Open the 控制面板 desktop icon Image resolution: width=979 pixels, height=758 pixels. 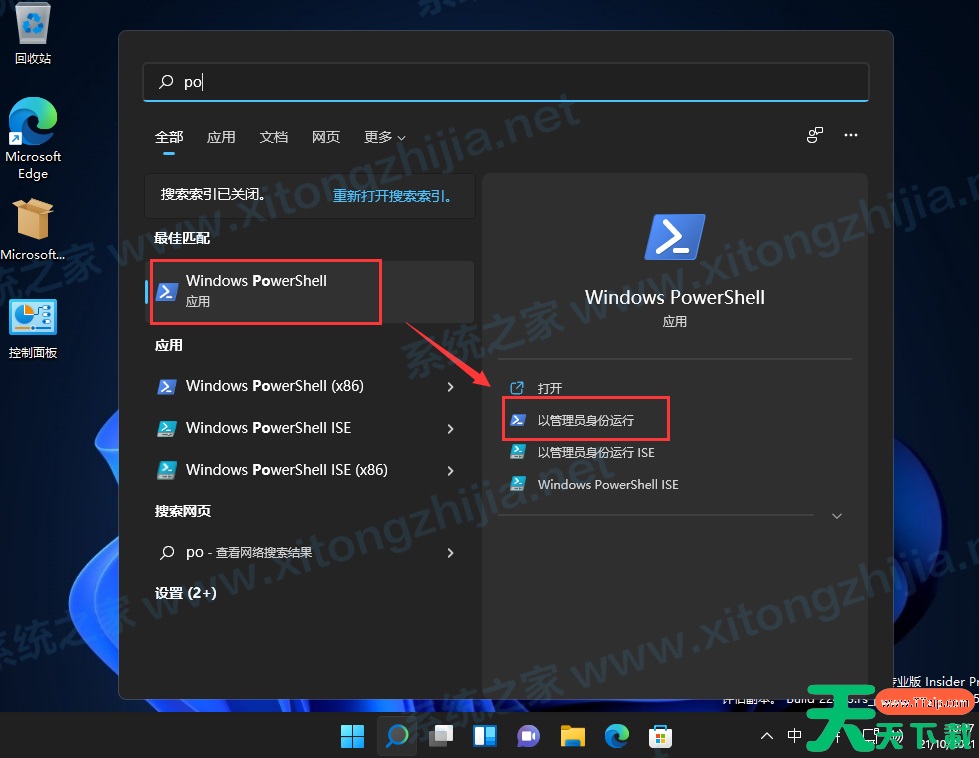[x=33, y=328]
